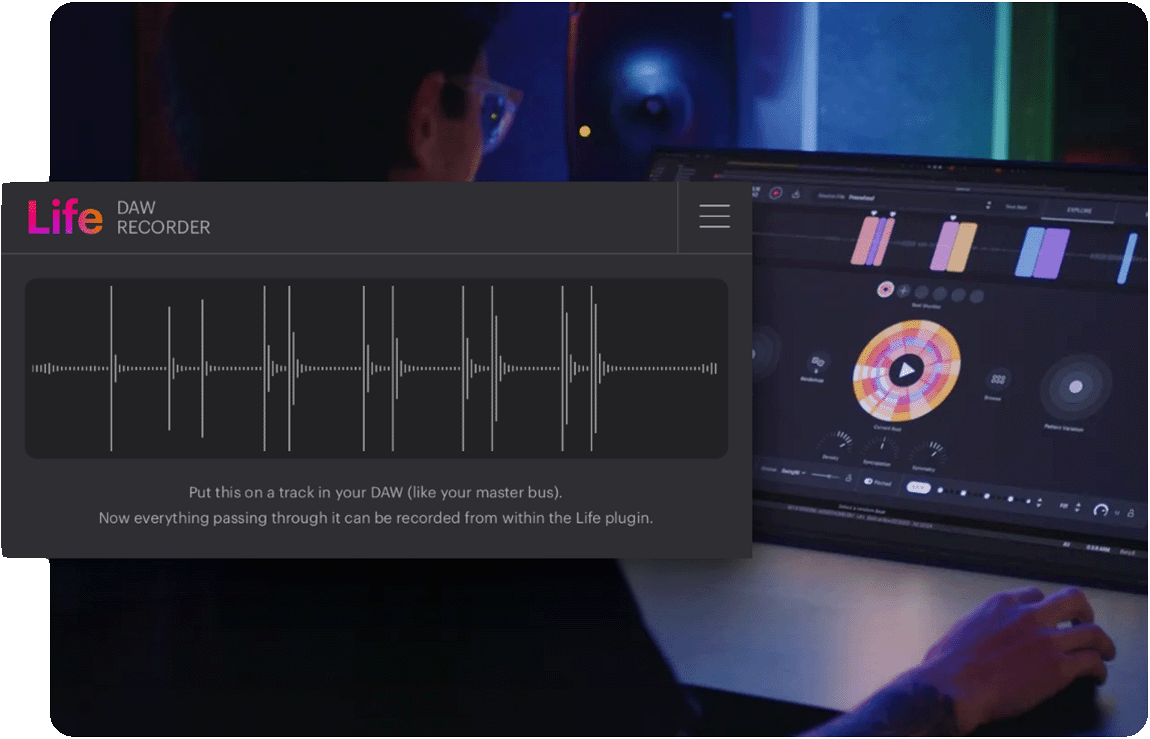
Task: Click the flame icon beside the record button
Action: pos(796,194)
